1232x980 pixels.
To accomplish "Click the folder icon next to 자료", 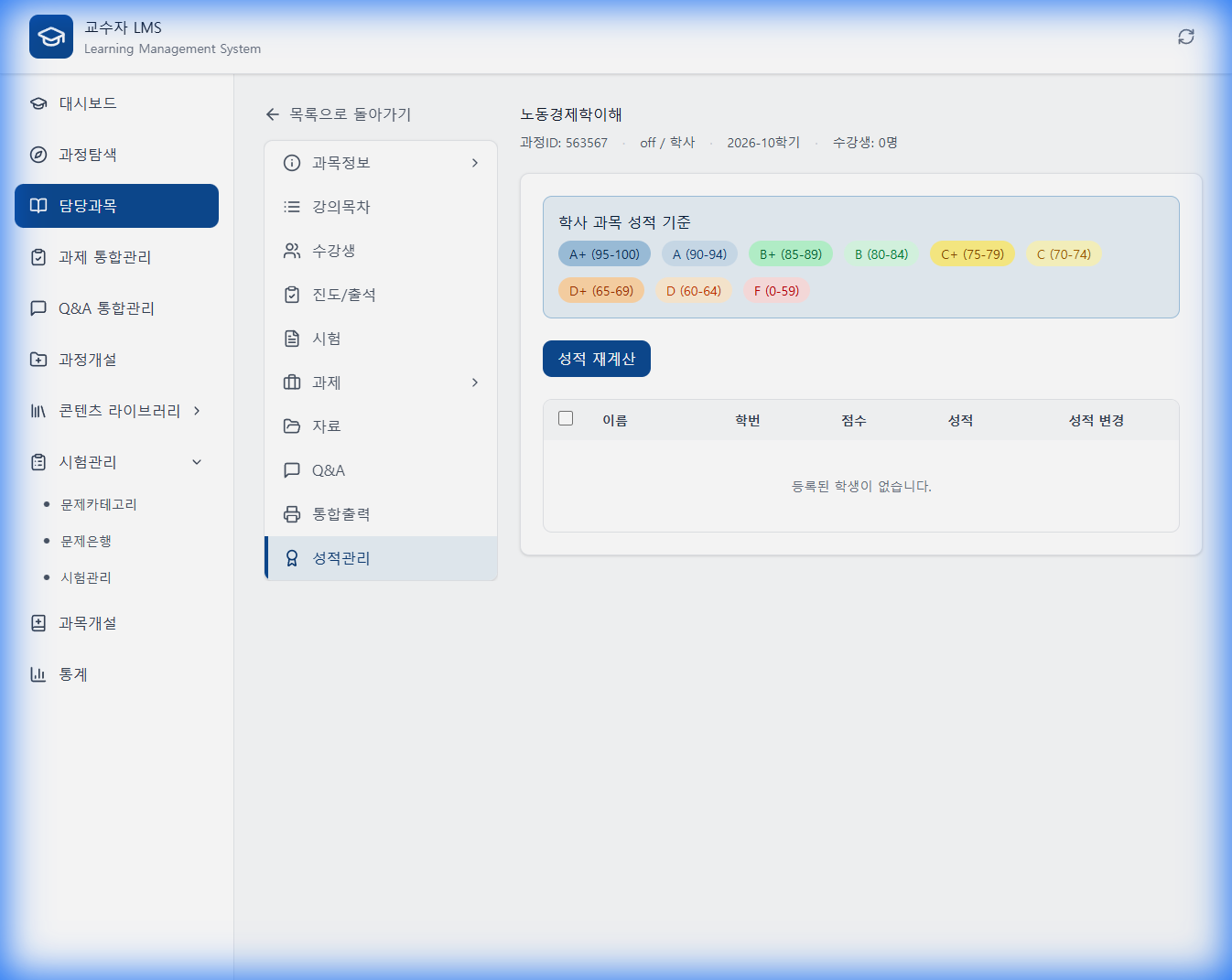I will pyautogui.click(x=292, y=426).
